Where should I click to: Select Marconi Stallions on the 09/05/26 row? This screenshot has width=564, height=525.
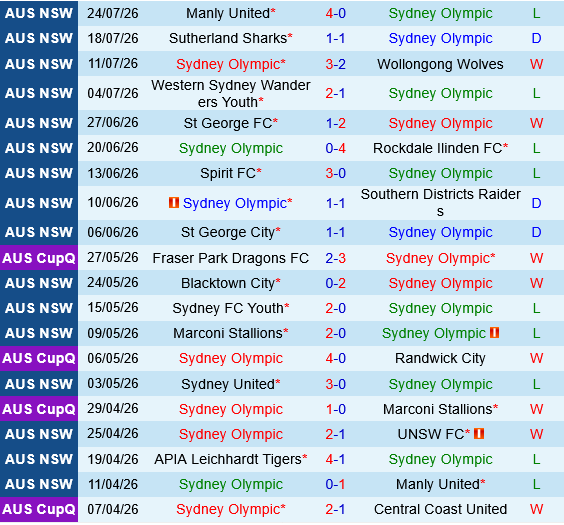pos(228,333)
